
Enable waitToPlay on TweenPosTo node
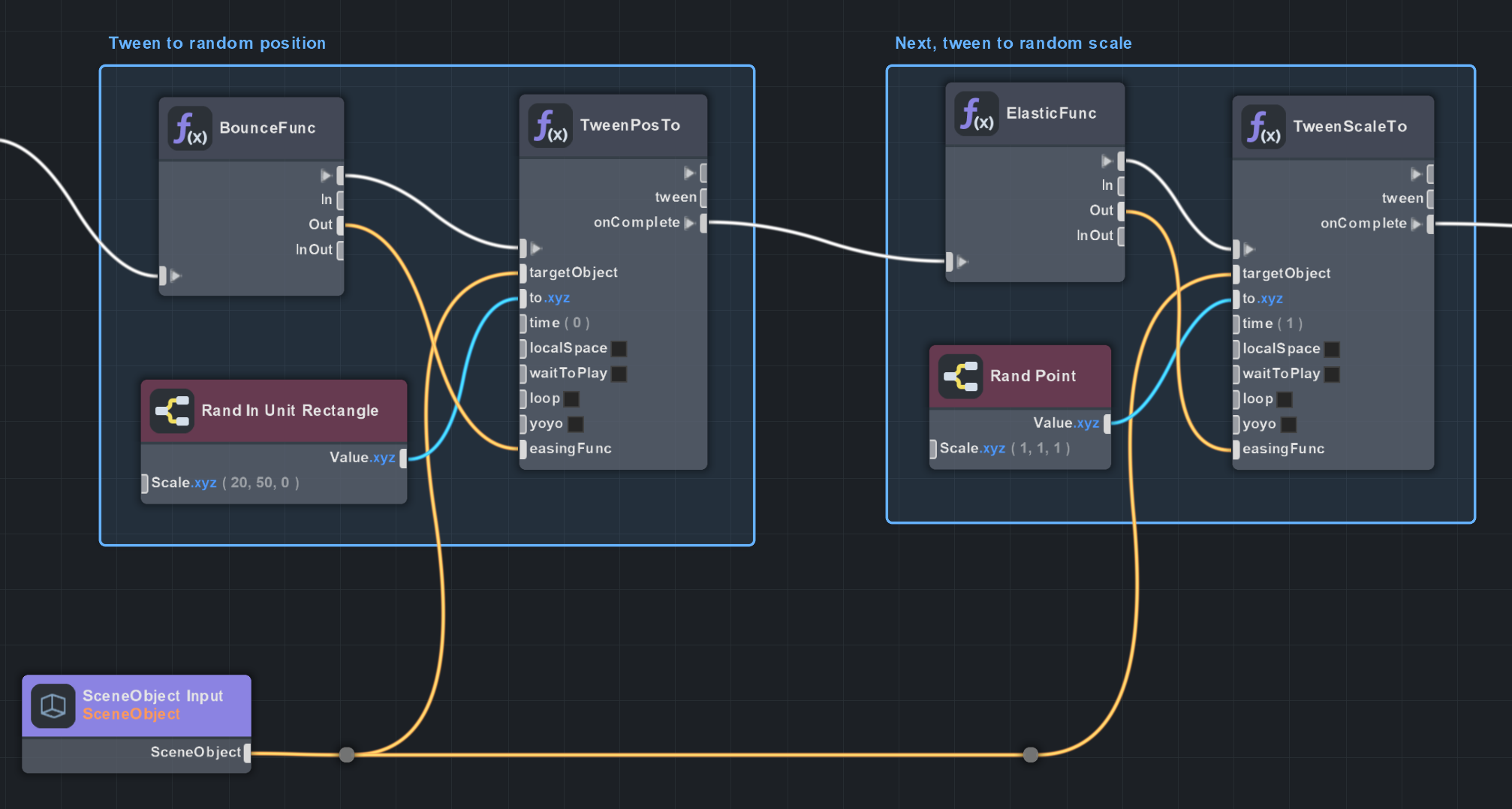[619, 373]
